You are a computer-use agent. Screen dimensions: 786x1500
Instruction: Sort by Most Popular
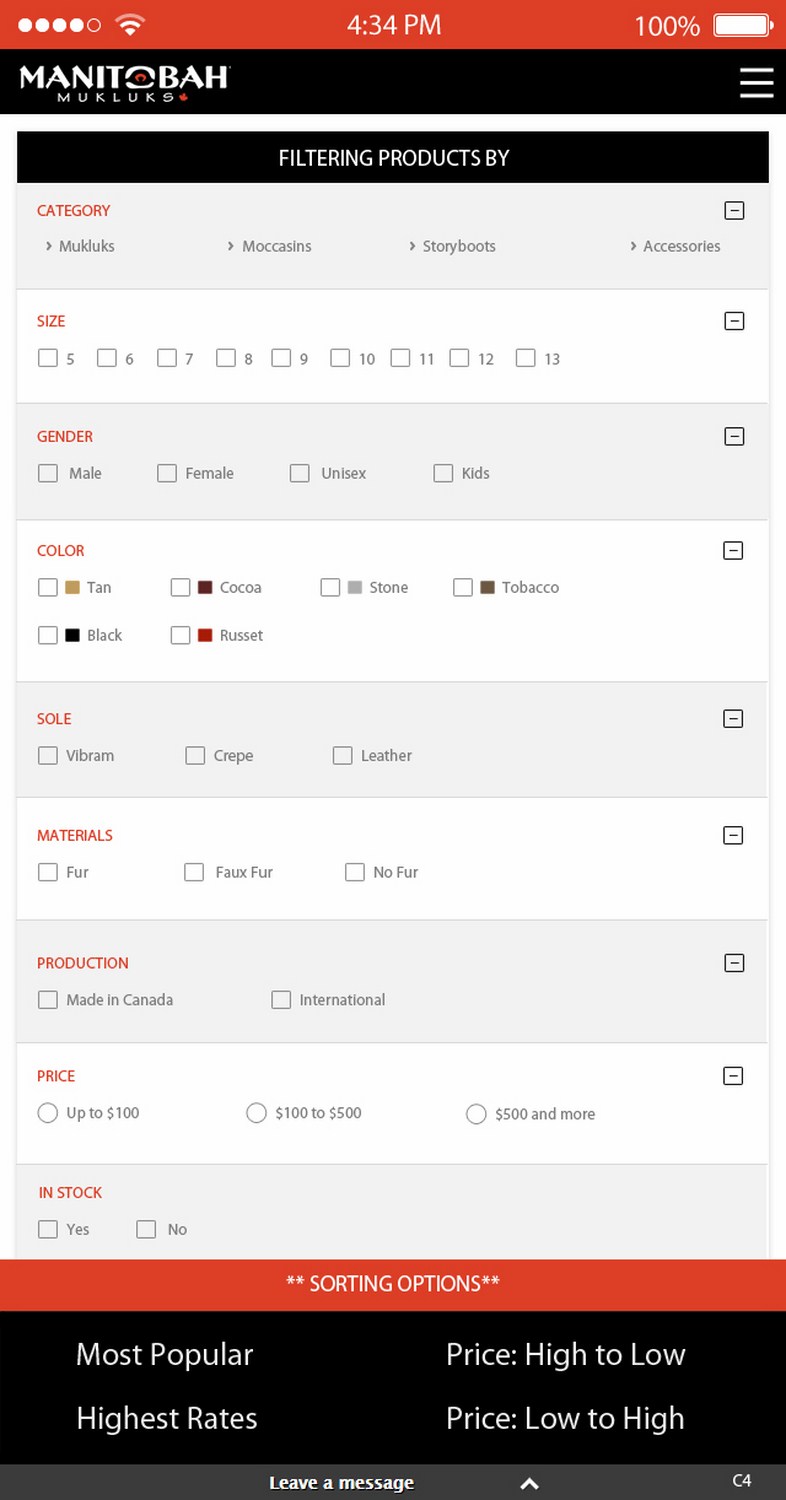tap(165, 1354)
